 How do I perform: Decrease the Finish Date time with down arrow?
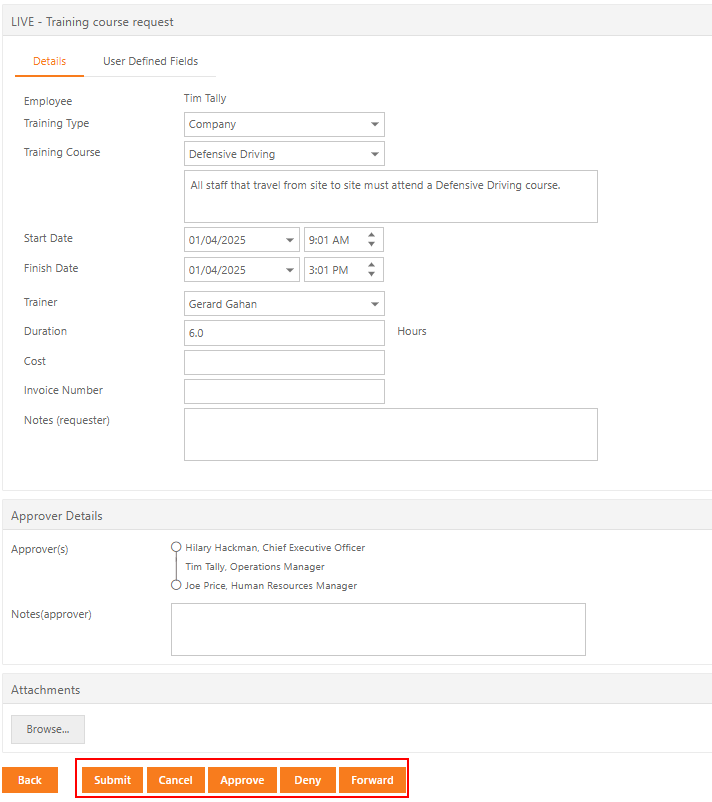(x=371, y=274)
